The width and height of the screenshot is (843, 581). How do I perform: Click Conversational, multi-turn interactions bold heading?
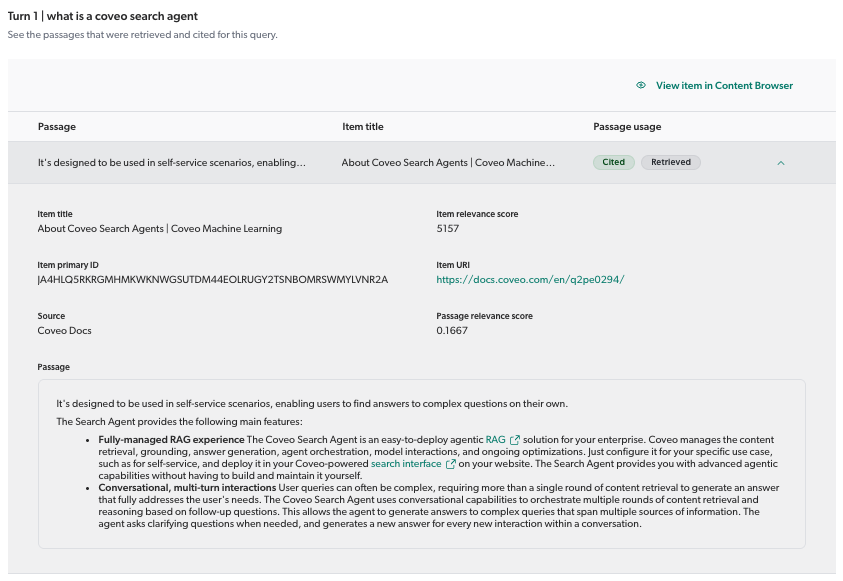tap(187, 487)
